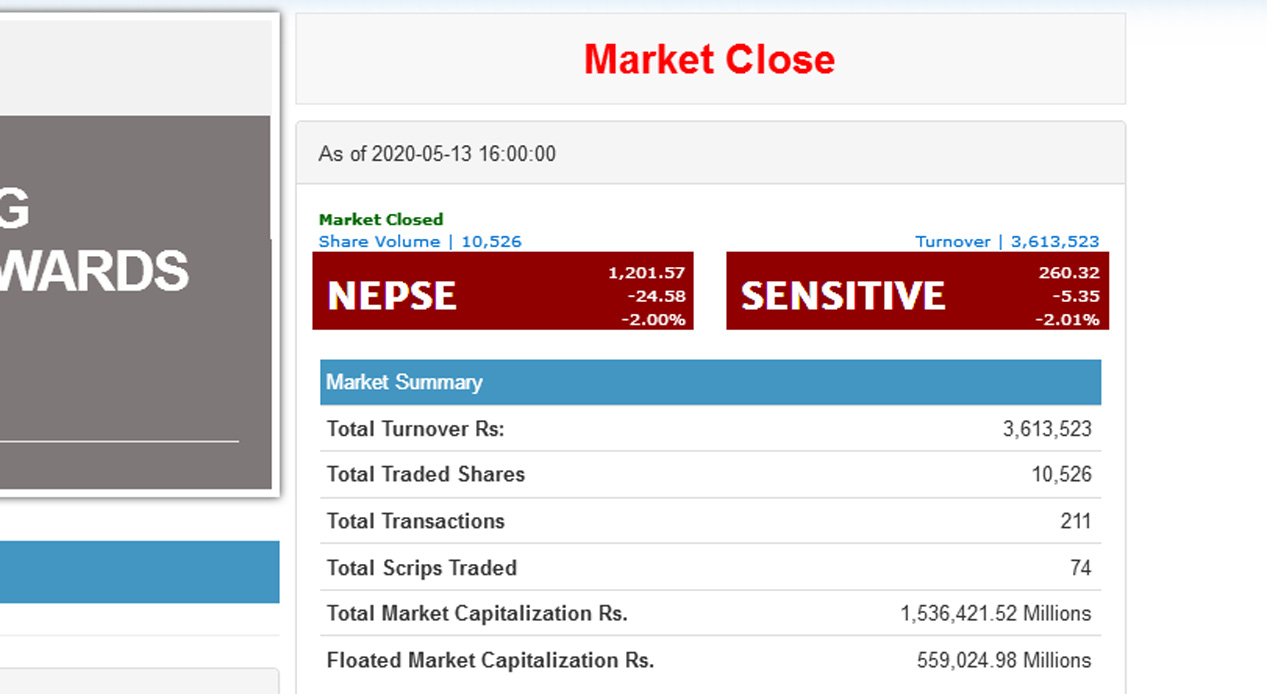Screen dimensions: 1267x694
Task: Select the Total Transactions row label
Action: pos(416,521)
